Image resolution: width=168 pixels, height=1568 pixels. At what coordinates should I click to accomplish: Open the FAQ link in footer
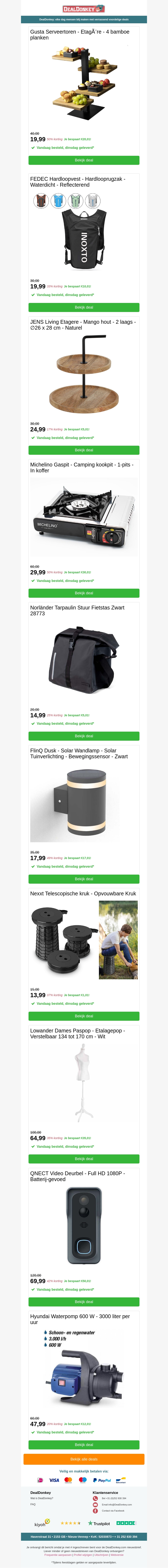pos(33,1504)
